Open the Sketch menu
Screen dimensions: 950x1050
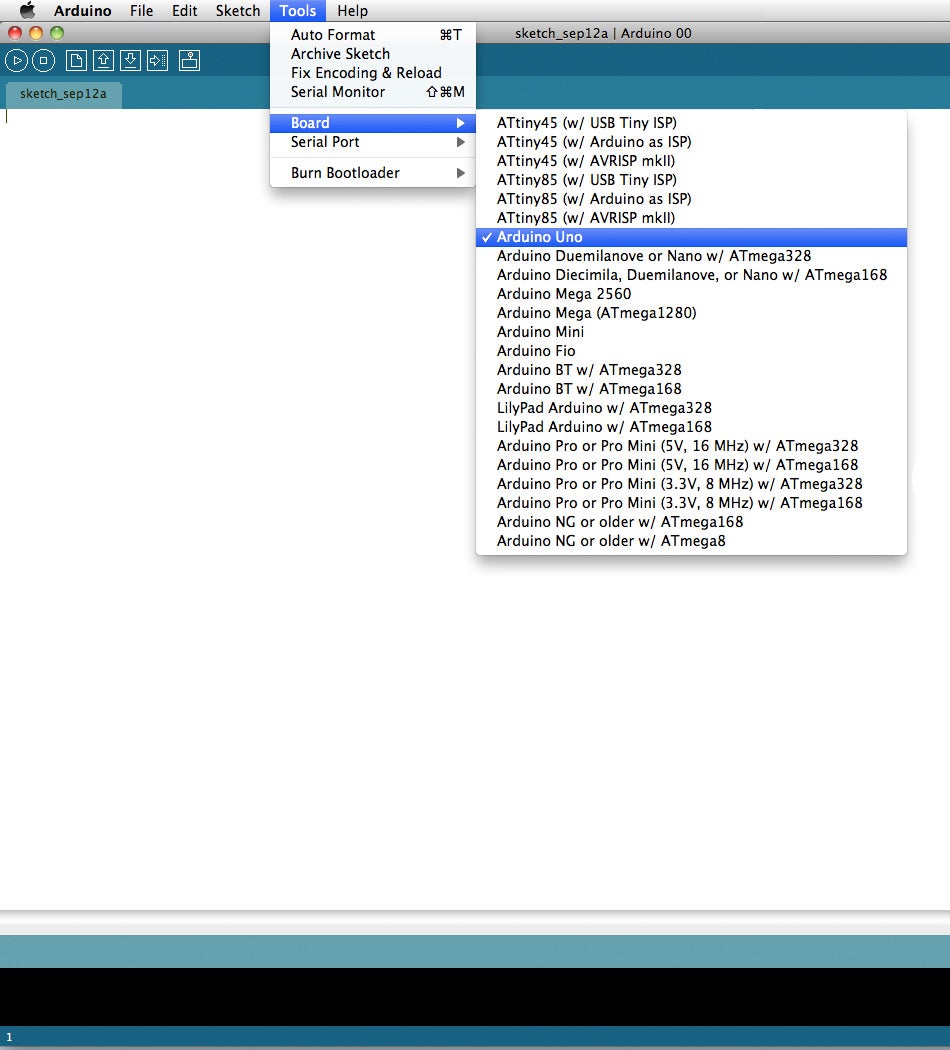(238, 11)
